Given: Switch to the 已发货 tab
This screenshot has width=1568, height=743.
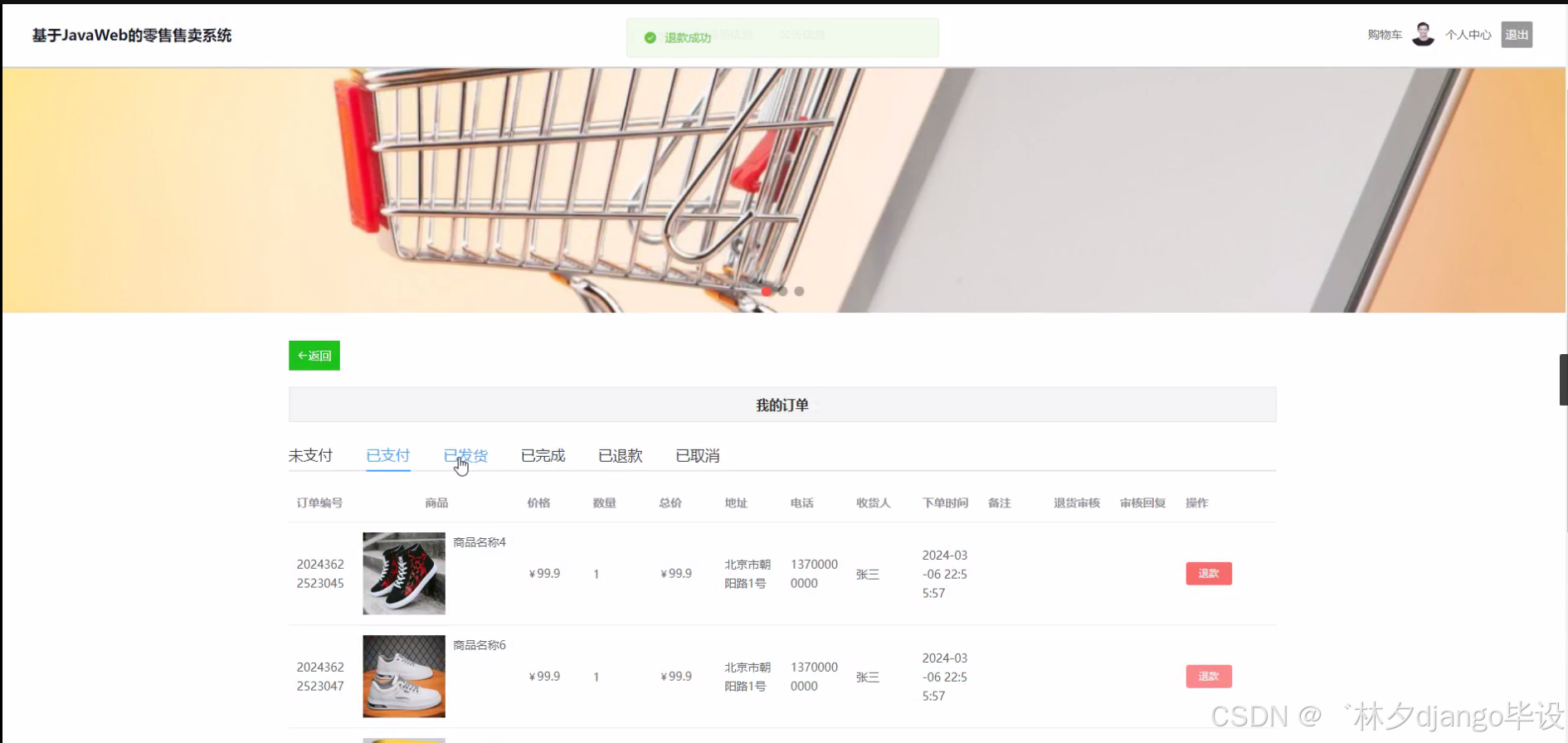Looking at the screenshot, I should pos(465,455).
